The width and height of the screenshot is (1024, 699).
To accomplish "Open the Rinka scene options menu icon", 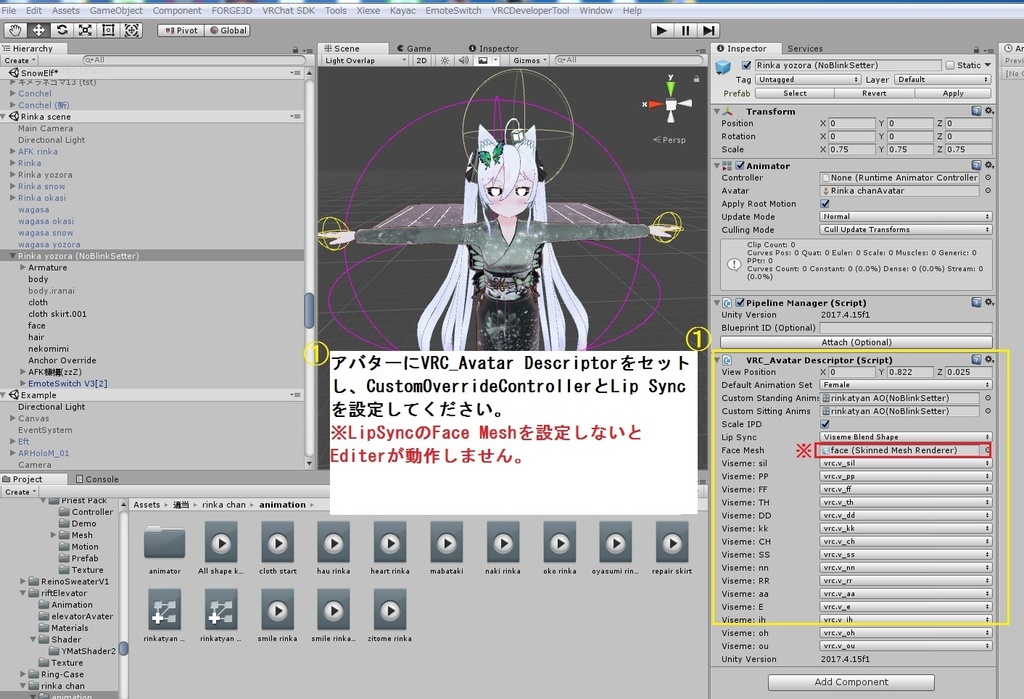I will (296, 116).
